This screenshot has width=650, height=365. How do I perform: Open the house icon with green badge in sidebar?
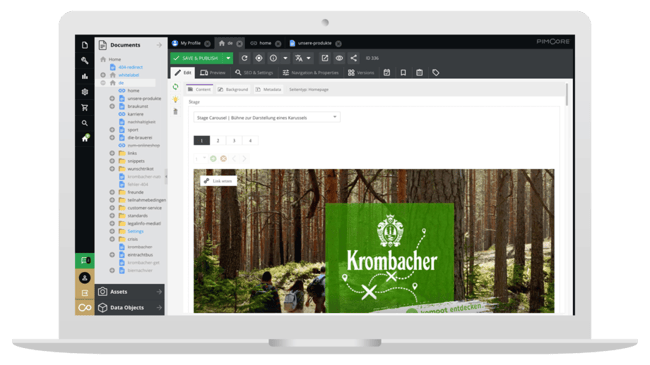(85, 138)
